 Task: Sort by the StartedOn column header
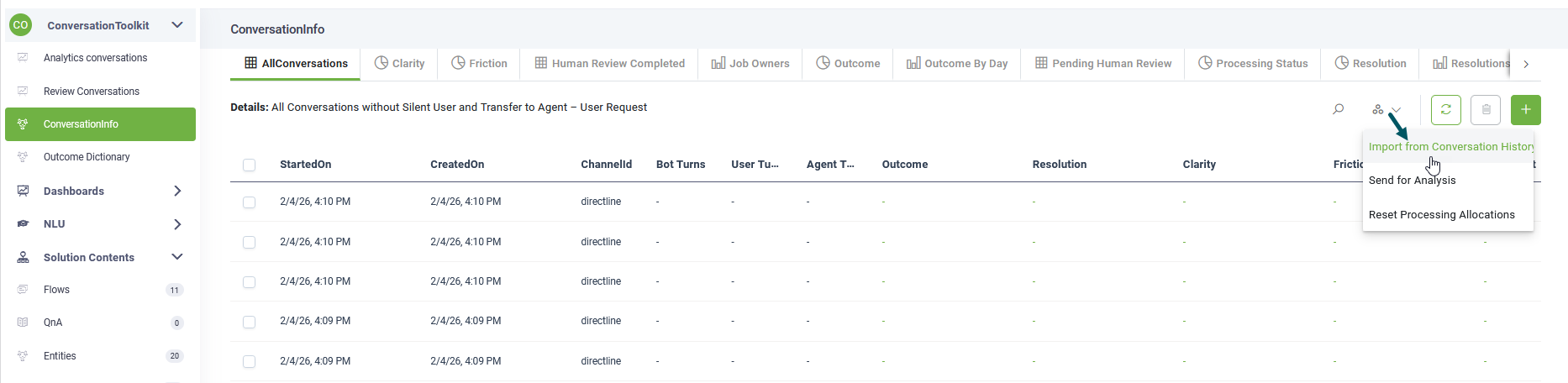(x=305, y=165)
